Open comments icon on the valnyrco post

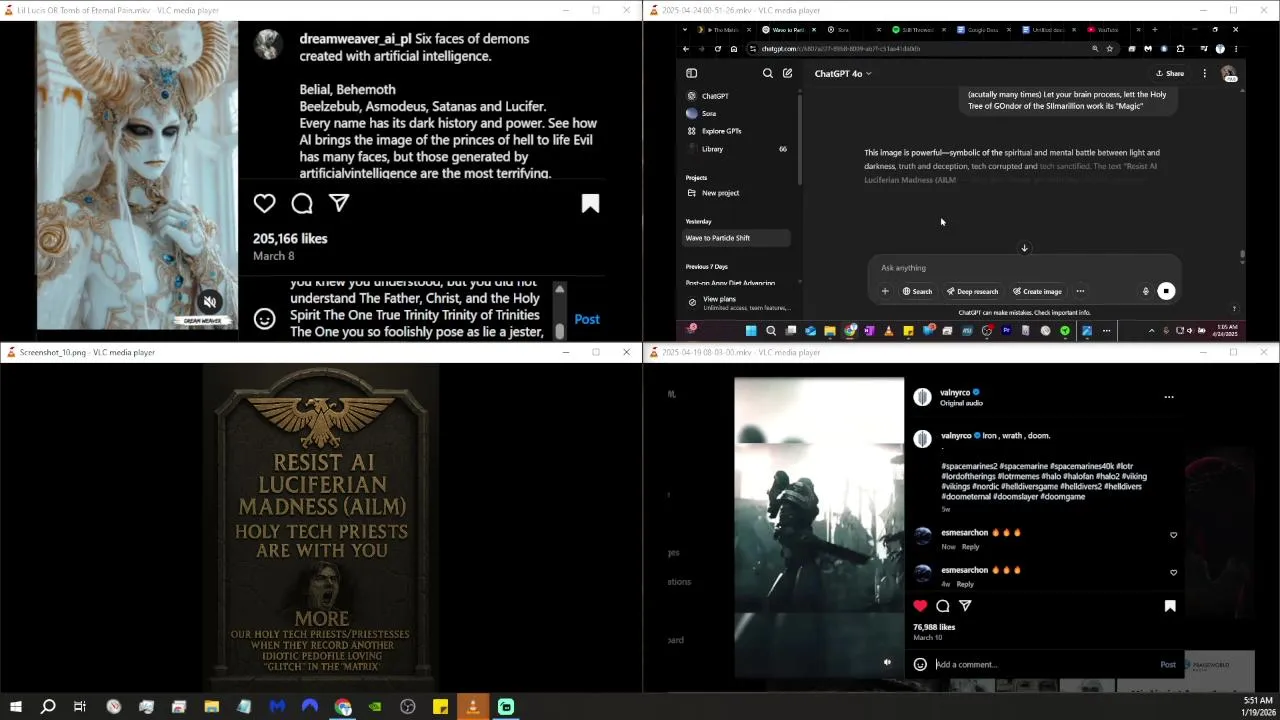[943, 606]
